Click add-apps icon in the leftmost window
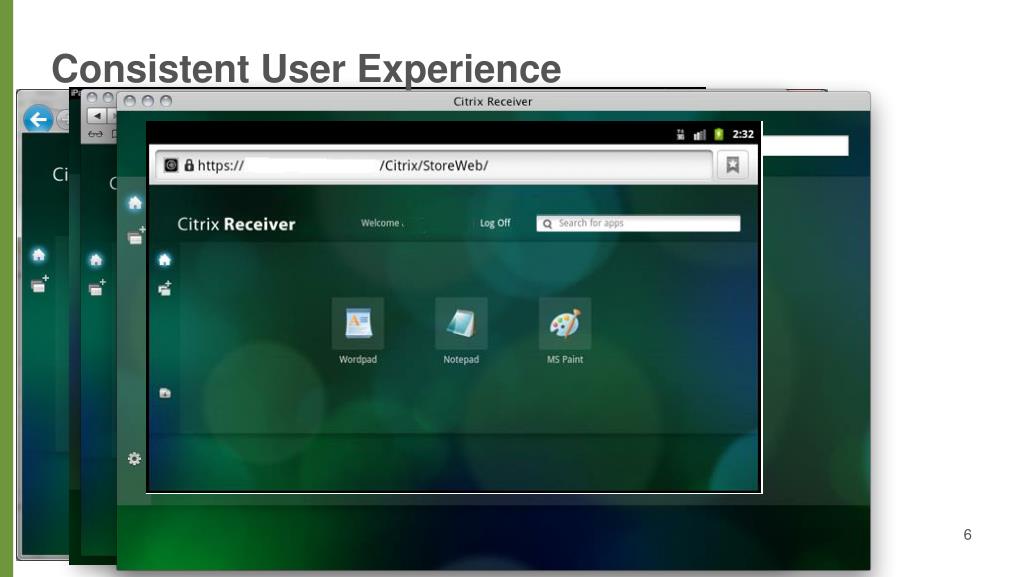The width and height of the screenshot is (1023, 577). 40,283
